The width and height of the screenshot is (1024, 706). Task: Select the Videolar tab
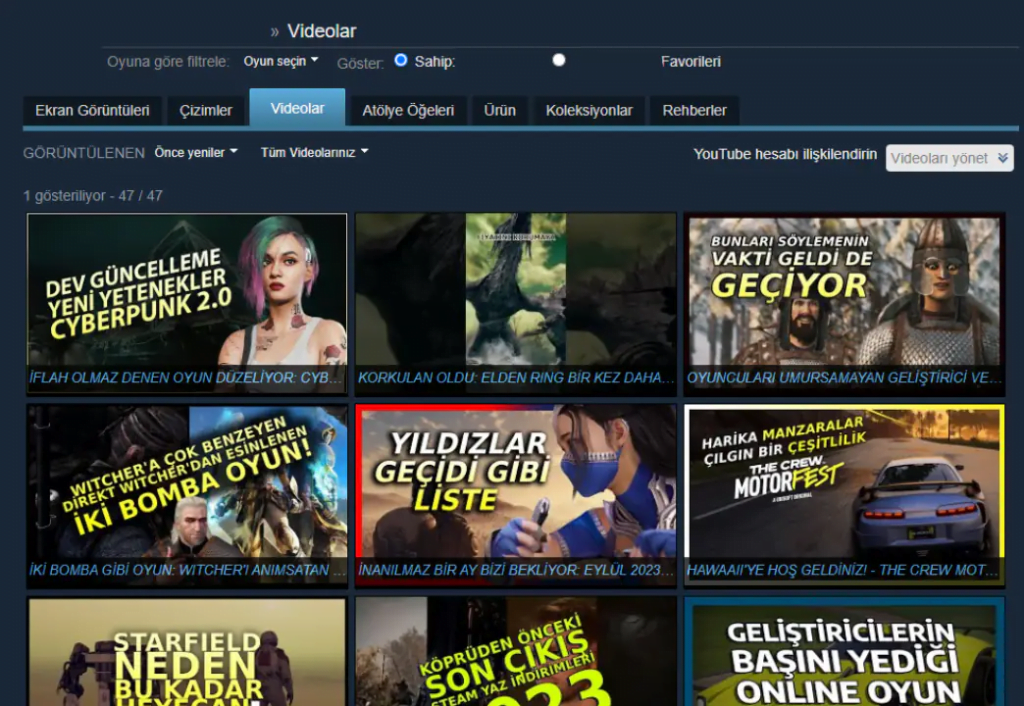[297, 108]
